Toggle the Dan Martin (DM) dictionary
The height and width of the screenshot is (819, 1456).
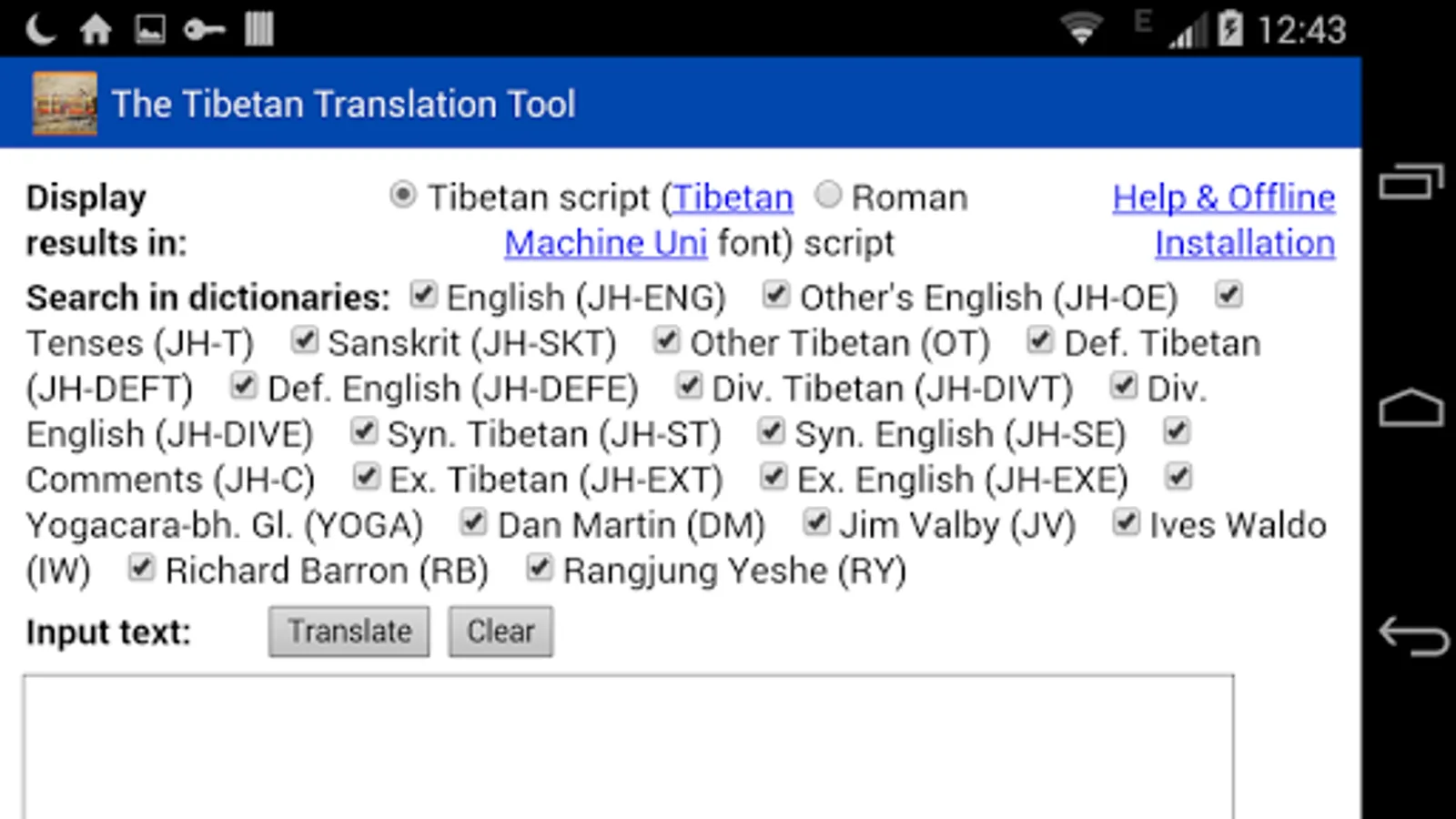coord(473,522)
